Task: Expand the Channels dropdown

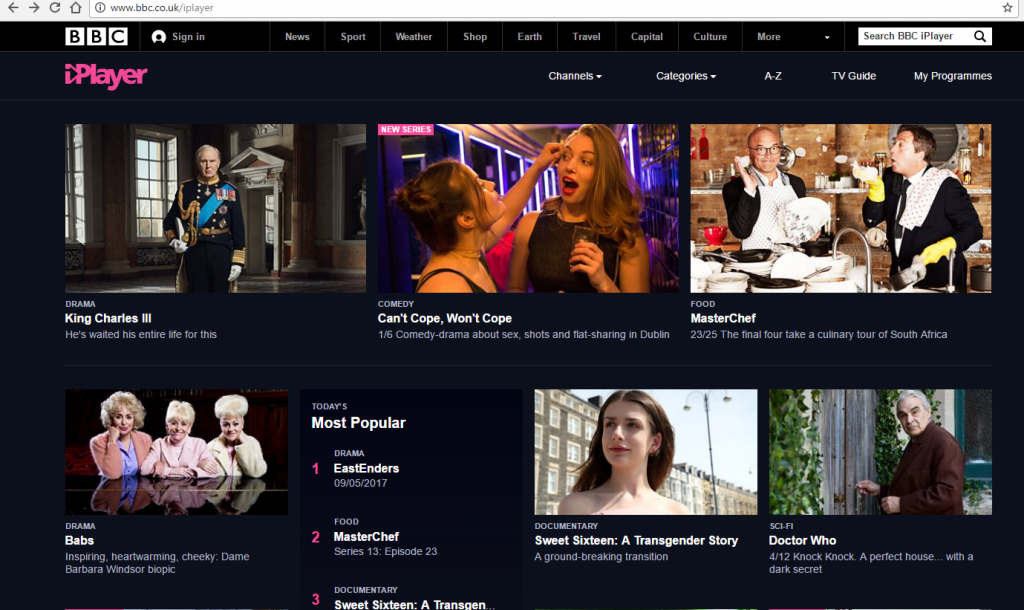Action: click(x=575, y=76)
